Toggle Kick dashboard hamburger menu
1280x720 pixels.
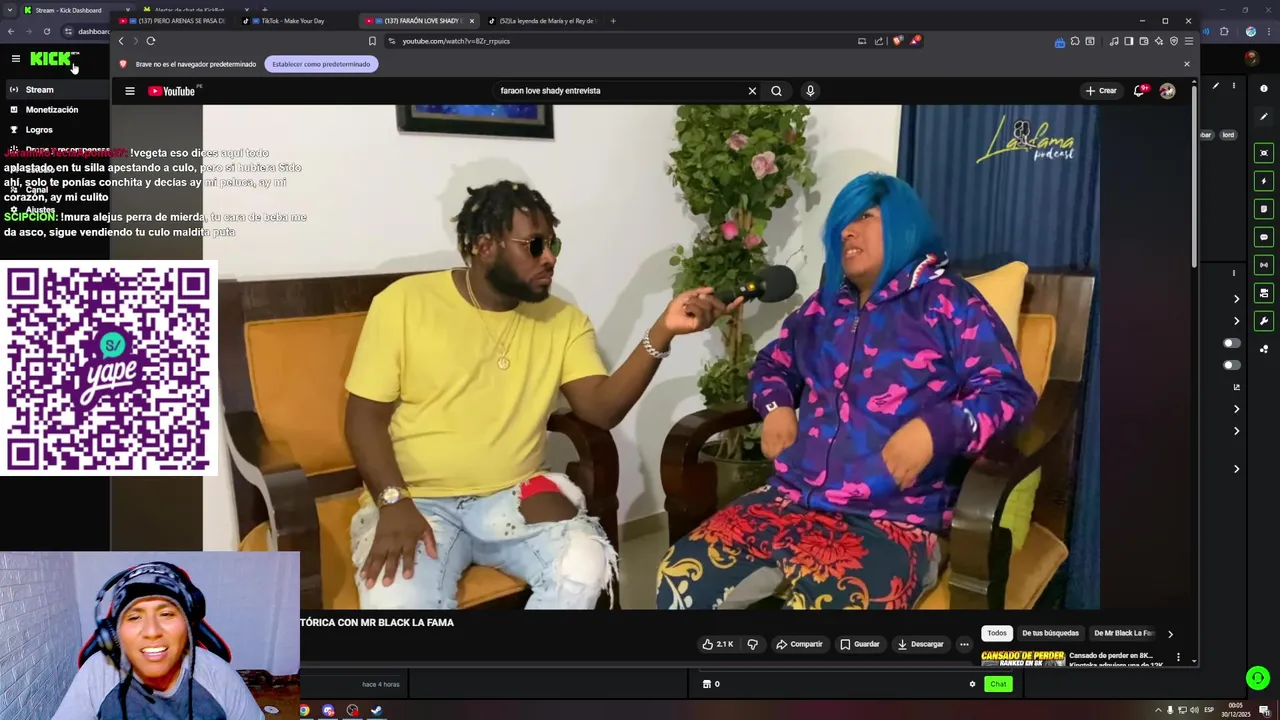[x=15, y=59]
